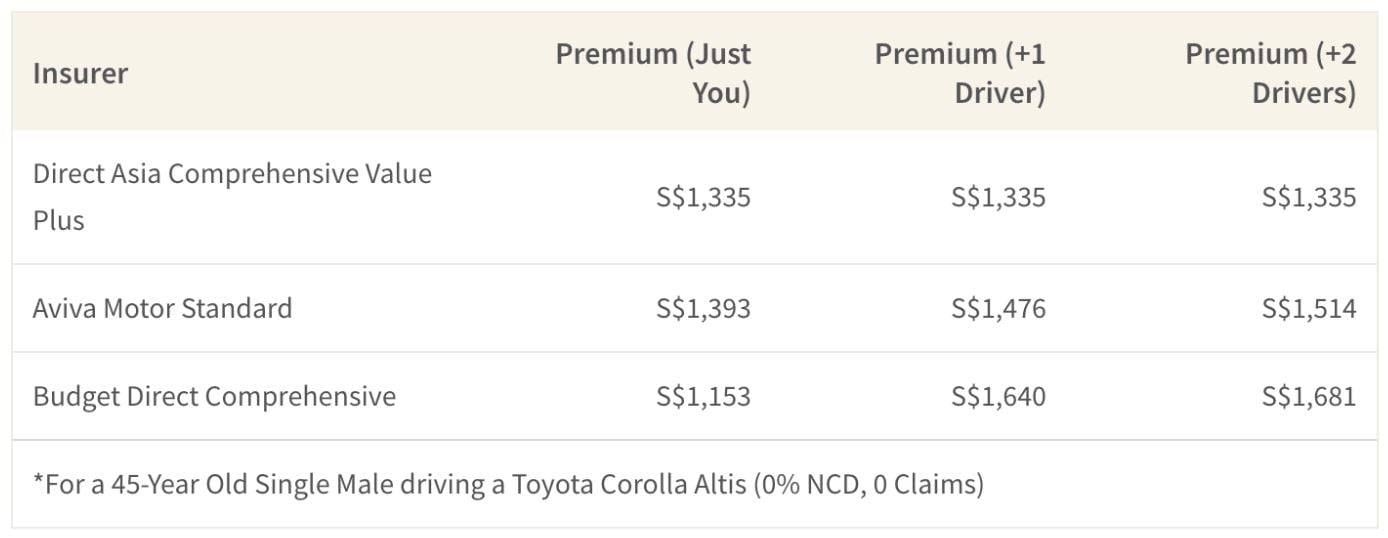Click Direct Asia +1 Driver premium cell
Screen dimensions: 1388x538
pyautogui.click(x=998, y=197)
